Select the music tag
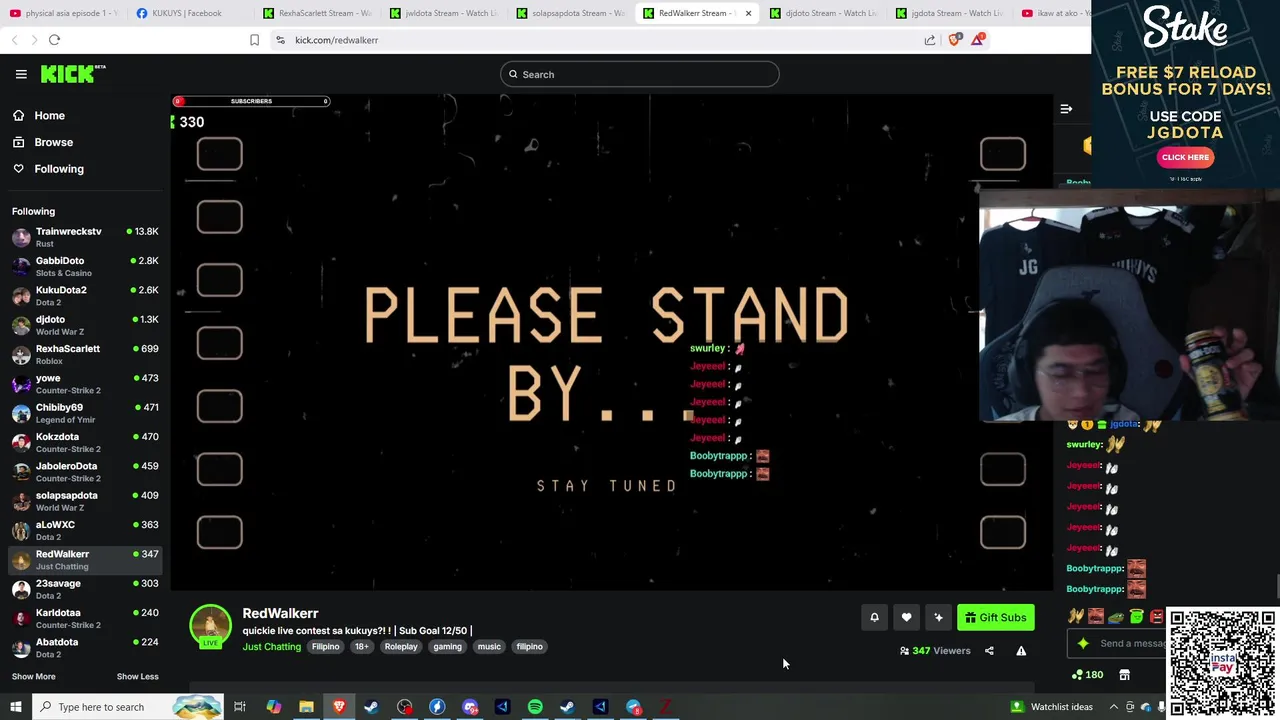This screenshot has height=720, width=1280. [x=489, y=647]
